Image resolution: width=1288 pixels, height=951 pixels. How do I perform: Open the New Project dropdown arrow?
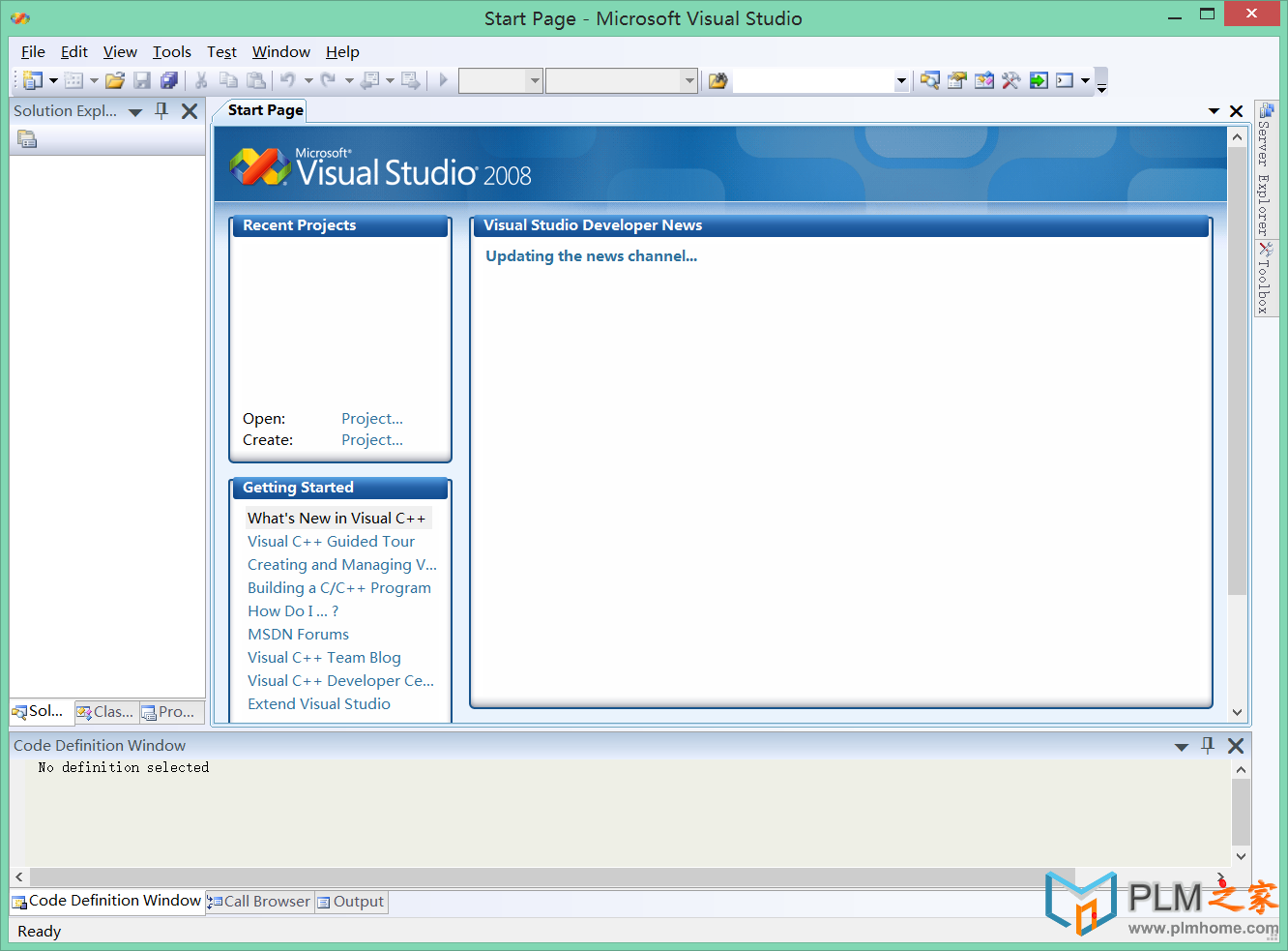tap(53, 80)
